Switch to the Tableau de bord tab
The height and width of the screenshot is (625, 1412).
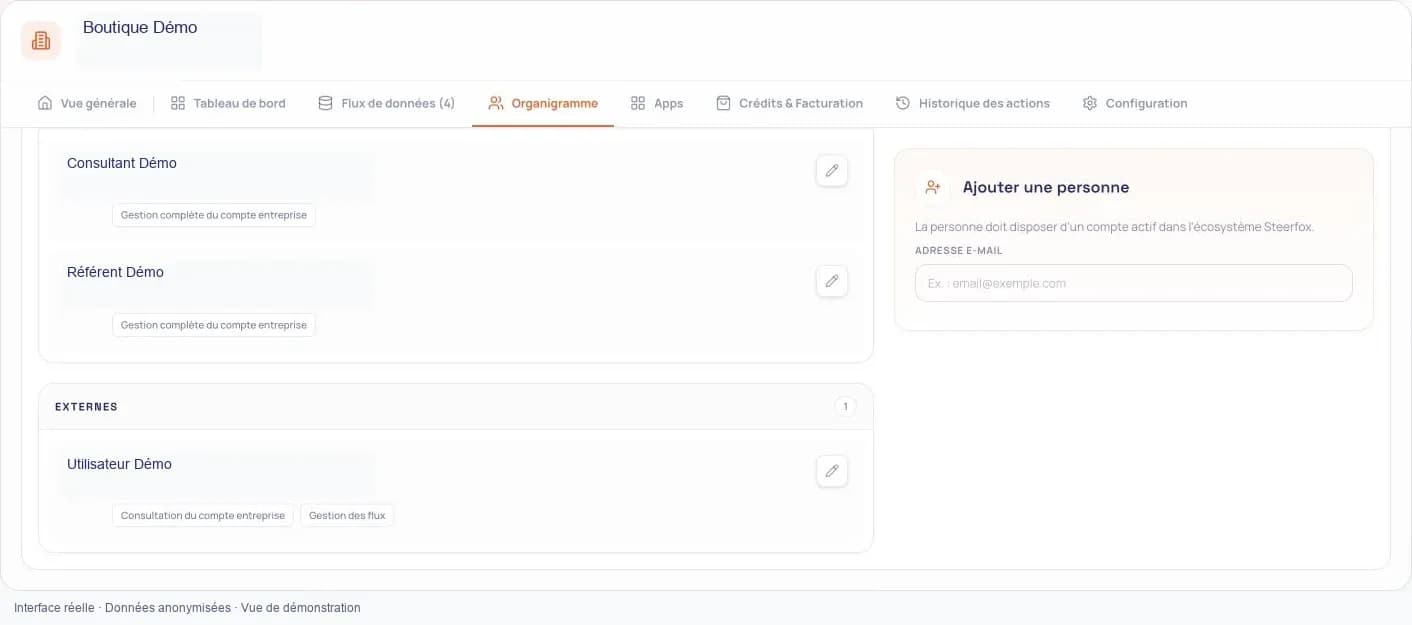[228, 103]
